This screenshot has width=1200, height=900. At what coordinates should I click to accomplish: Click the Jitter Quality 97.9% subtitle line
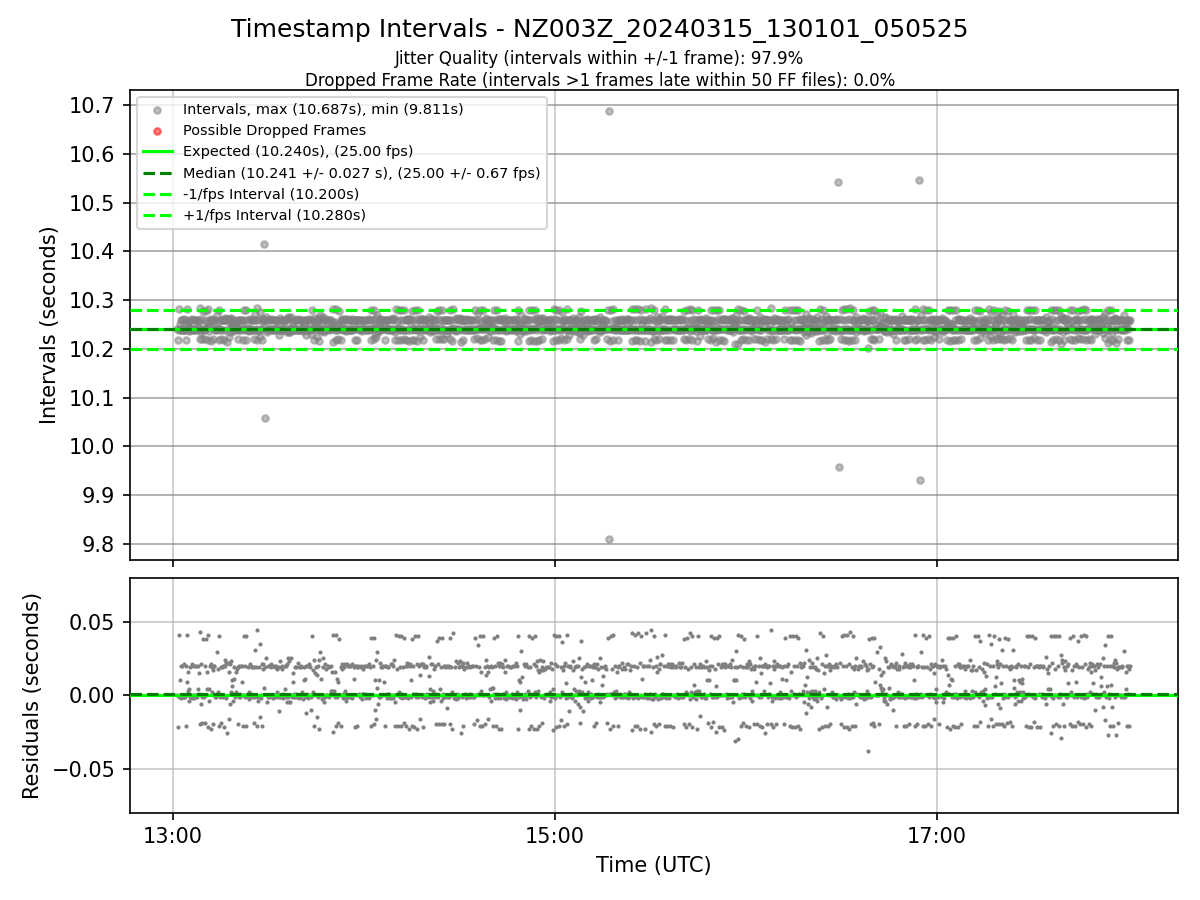pyautogui.click(x=599, y=58)
